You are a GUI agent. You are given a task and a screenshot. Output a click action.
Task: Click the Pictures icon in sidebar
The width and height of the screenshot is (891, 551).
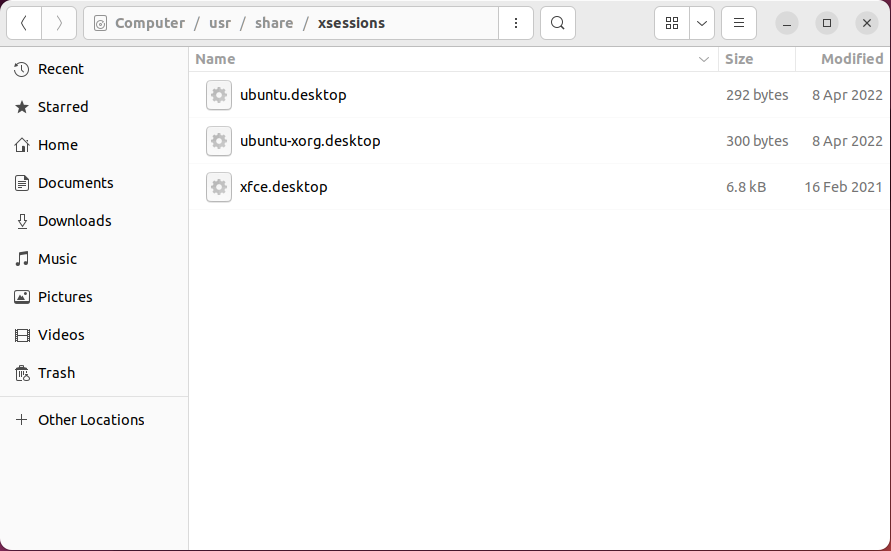point(22,297)
